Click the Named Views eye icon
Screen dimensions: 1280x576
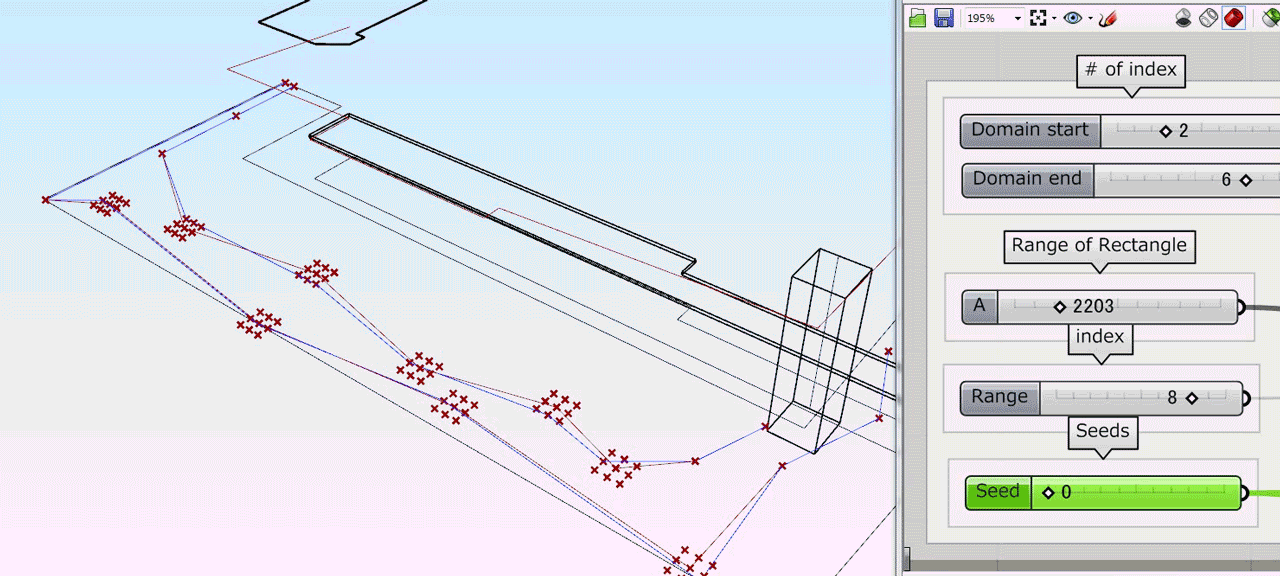(1073, 18)
